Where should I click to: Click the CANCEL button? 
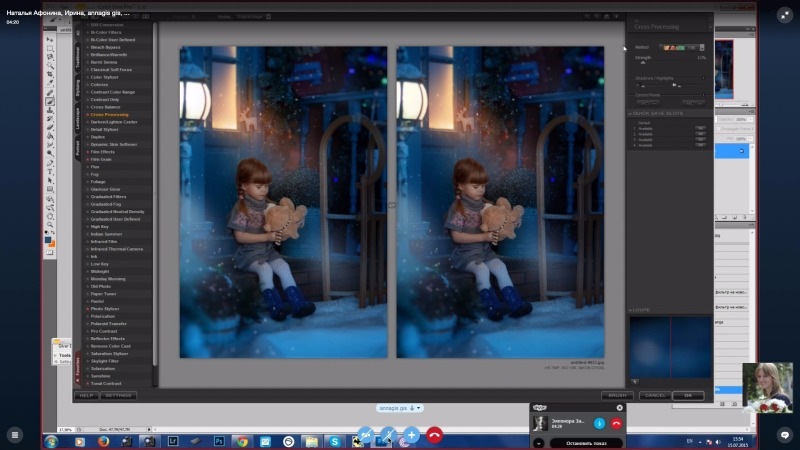click(x=655, y=395)
